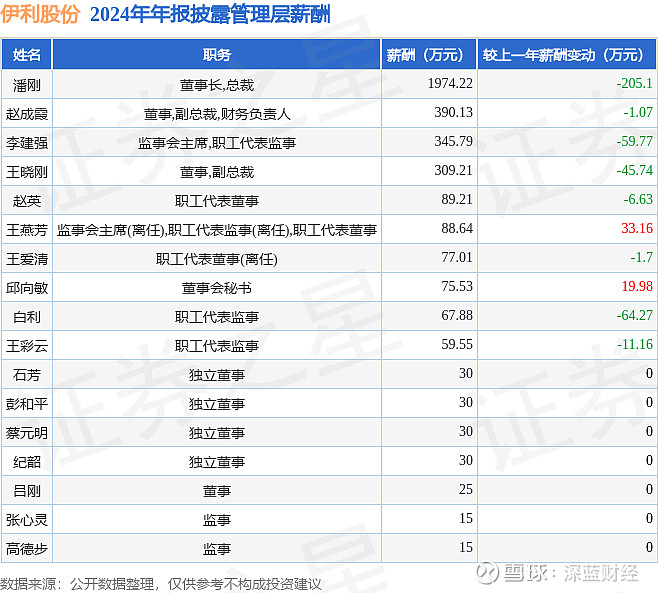Click the position 董事,副总裁,财务负责人
This screenshot has width=658, height=593.
(217, 114)
